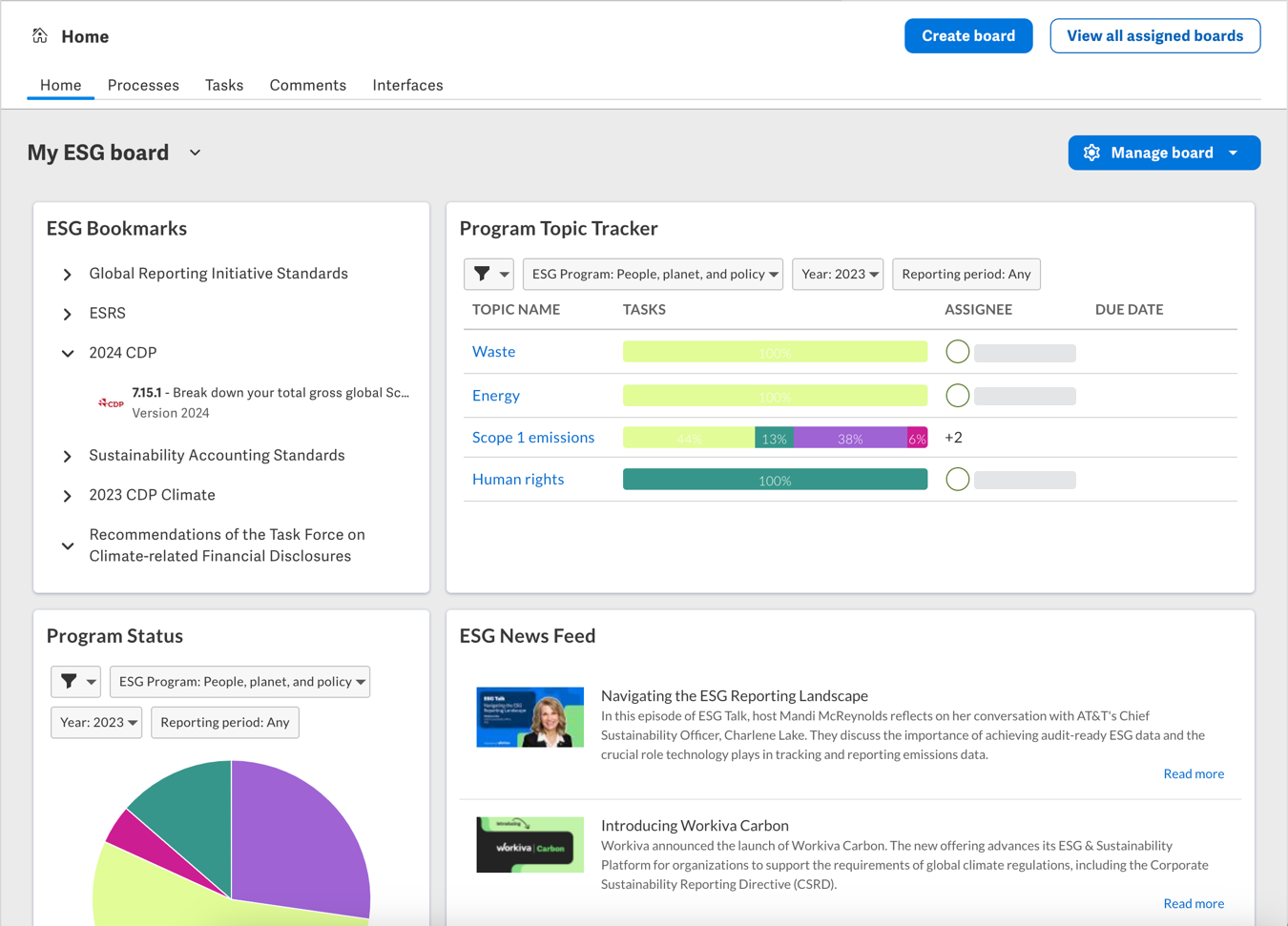The height and width of the screenshot is (926, 1288).
Task: Expand the 2023 CDP Climate bookmark
Action: point(68,496)
